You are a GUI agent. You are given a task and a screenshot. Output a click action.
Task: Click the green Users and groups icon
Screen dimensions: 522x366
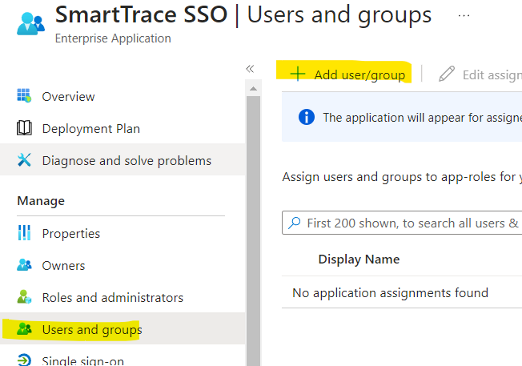pyautogui.click(x=24, y=329)
